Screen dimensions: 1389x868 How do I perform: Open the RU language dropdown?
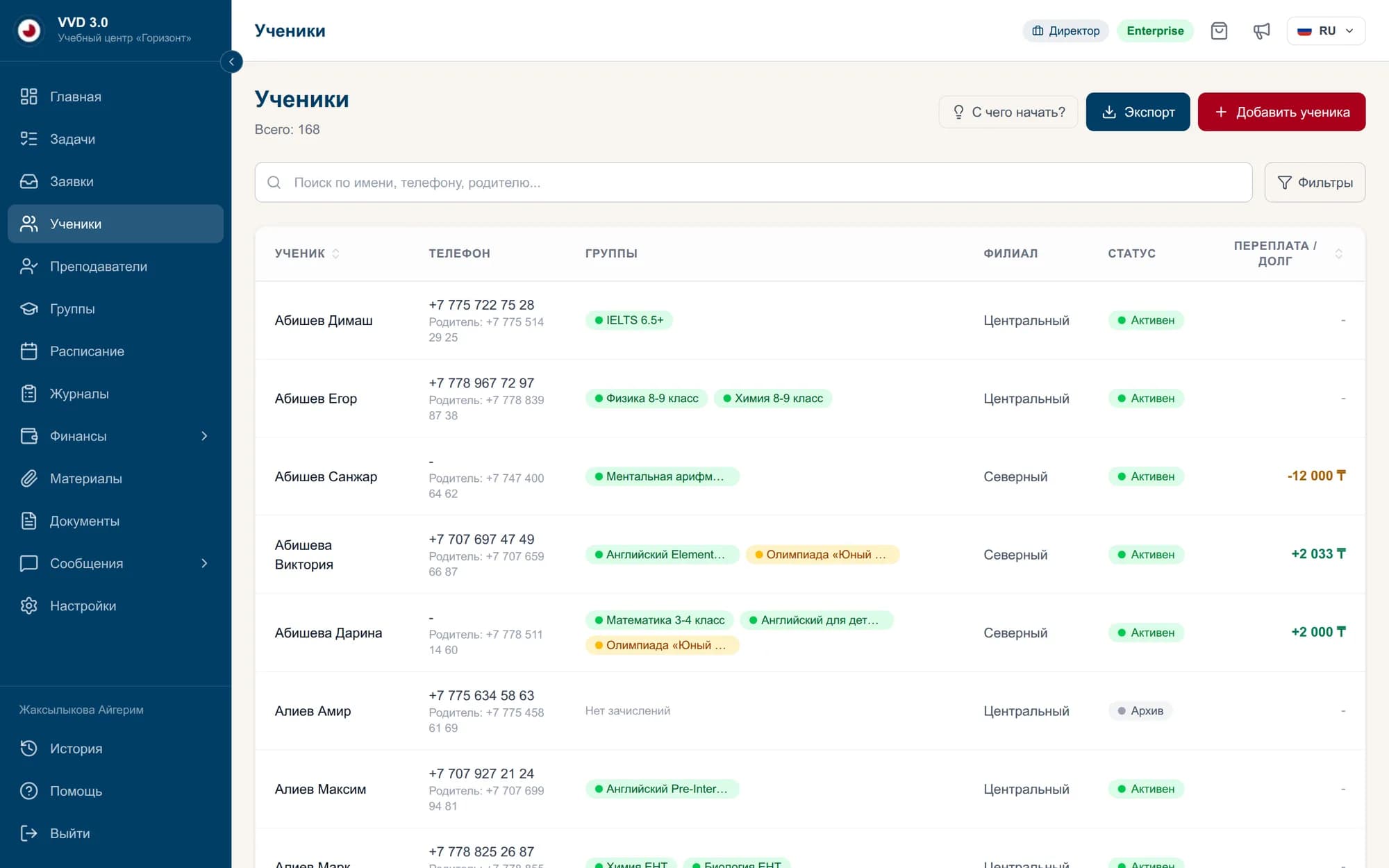point(1326,31)
